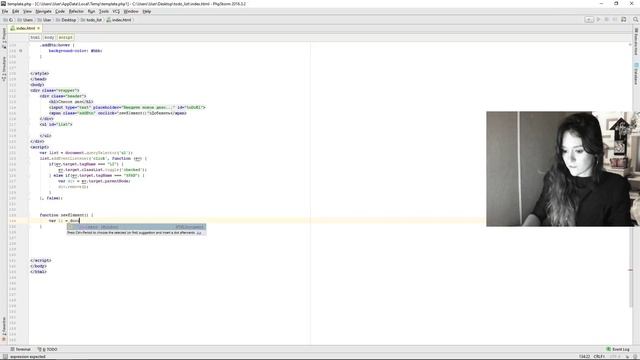Open the Navigate menu

pos(43,11)
